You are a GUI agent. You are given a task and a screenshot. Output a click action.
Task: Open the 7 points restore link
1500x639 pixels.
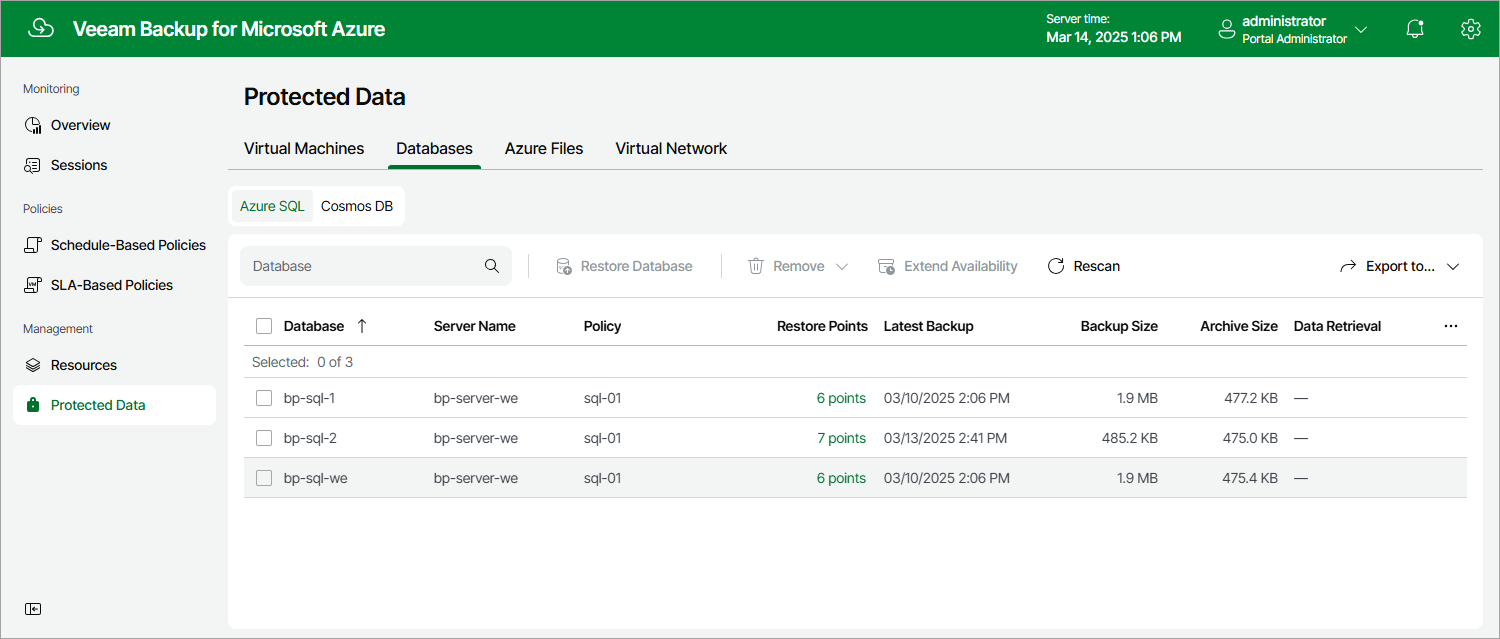[841, 438]
